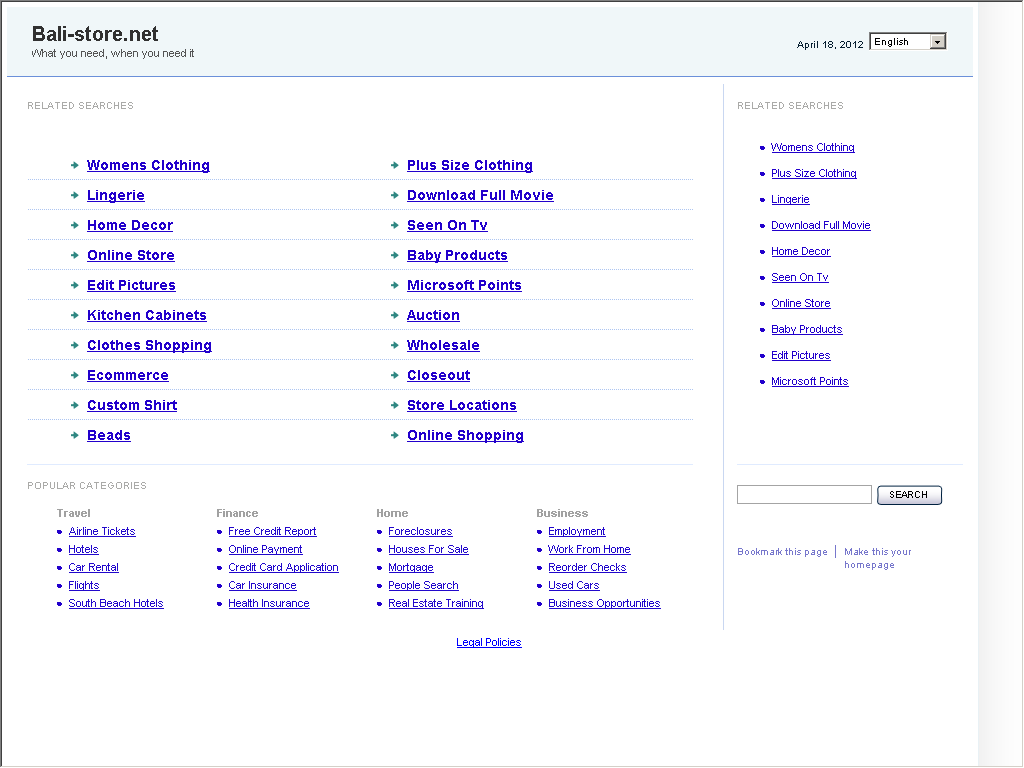Viewport: 1024px width, 768px height.
Task: Open Legal Policies link
Action: tap(489, 642)
